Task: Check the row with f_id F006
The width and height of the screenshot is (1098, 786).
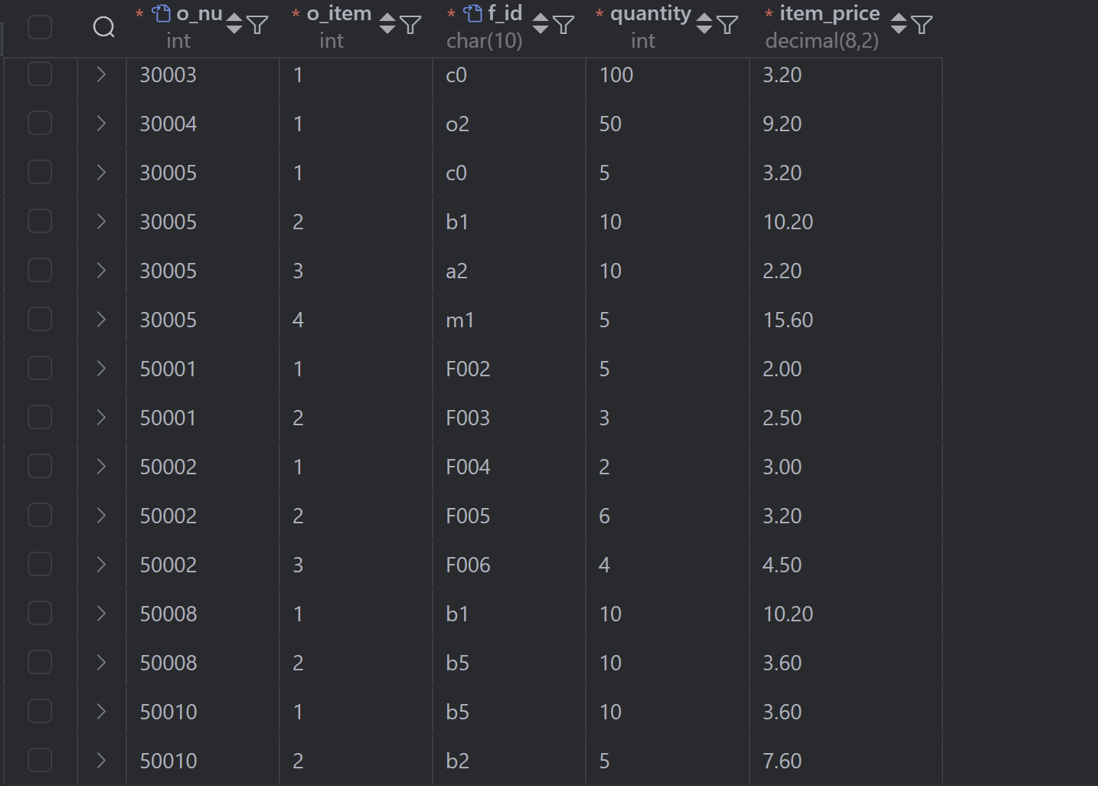Action: (40, 565)
